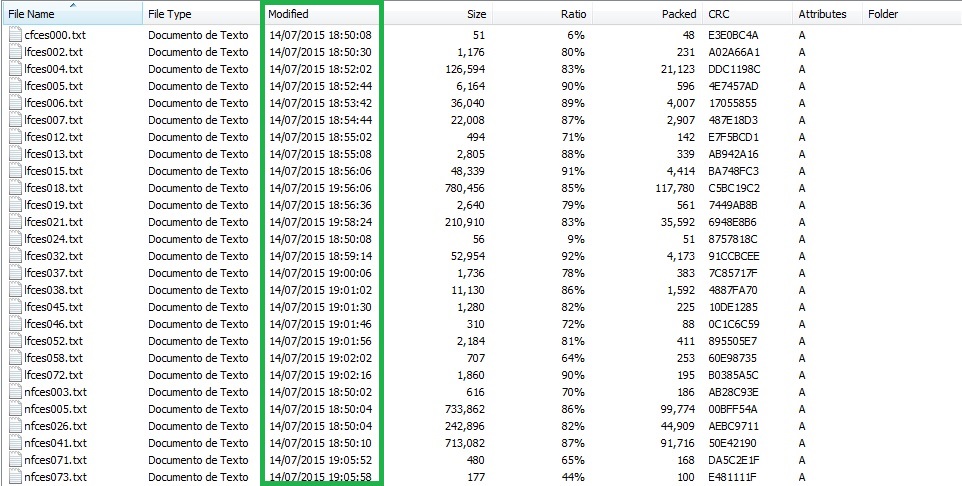Click the File Type column header
Screen dimensions: 962x486
[169, 14]
